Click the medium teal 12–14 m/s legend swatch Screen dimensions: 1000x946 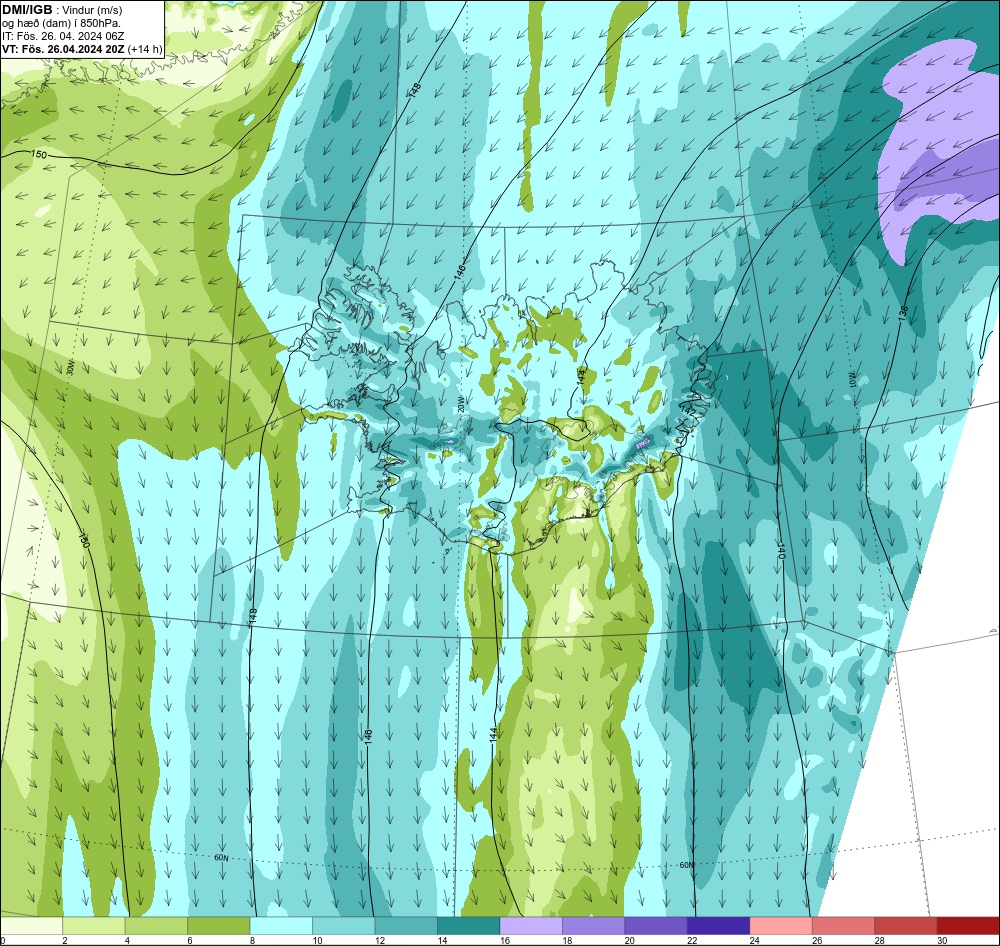click(x=406, y=925)
